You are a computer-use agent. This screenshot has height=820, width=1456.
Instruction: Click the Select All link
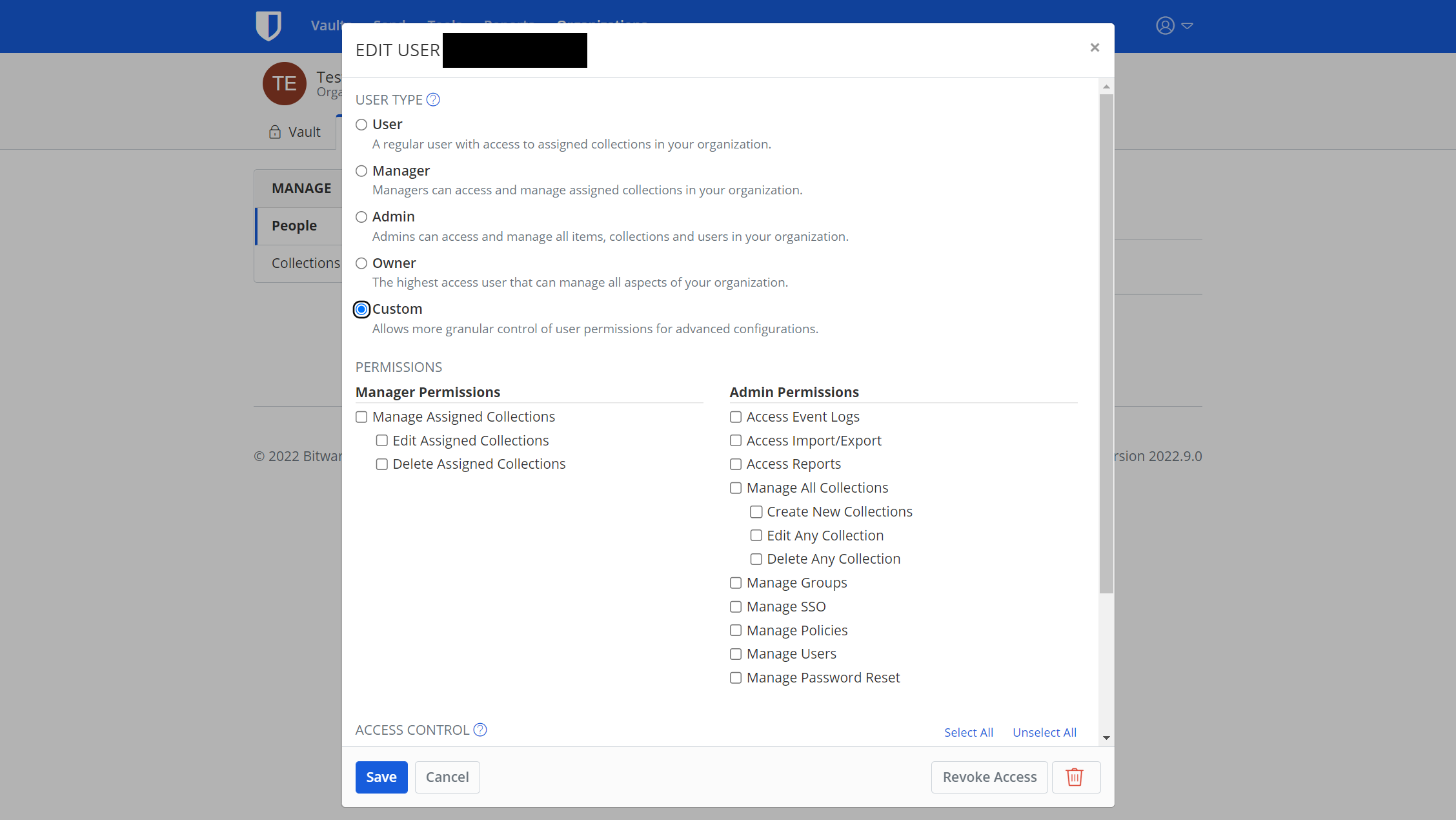[x=968, y=732]
